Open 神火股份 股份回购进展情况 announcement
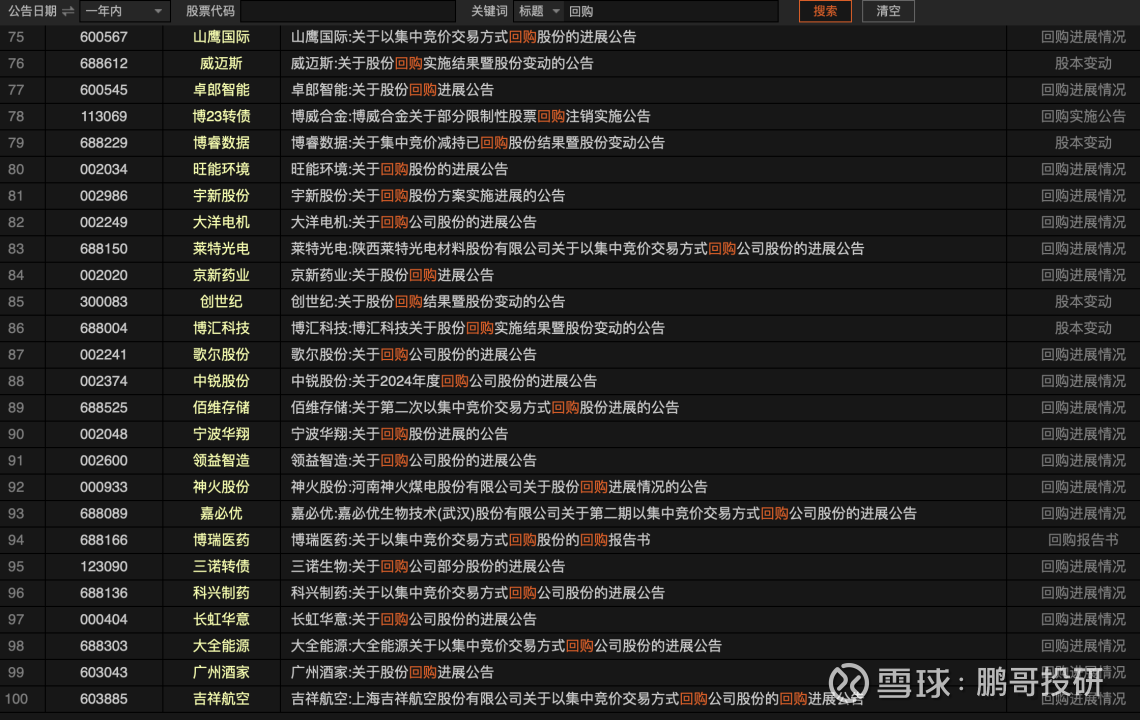Screen dimensions: 1140x720 click(x=499, y=487)
